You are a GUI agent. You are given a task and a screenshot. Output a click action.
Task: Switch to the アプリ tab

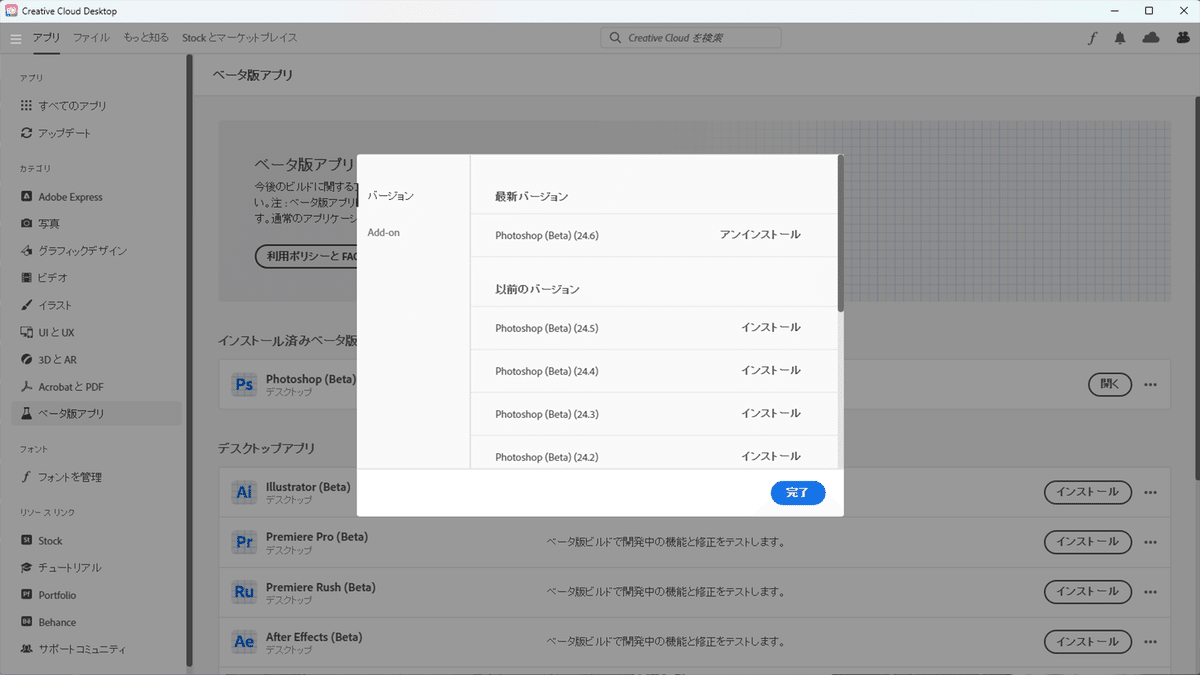point(46,38)
